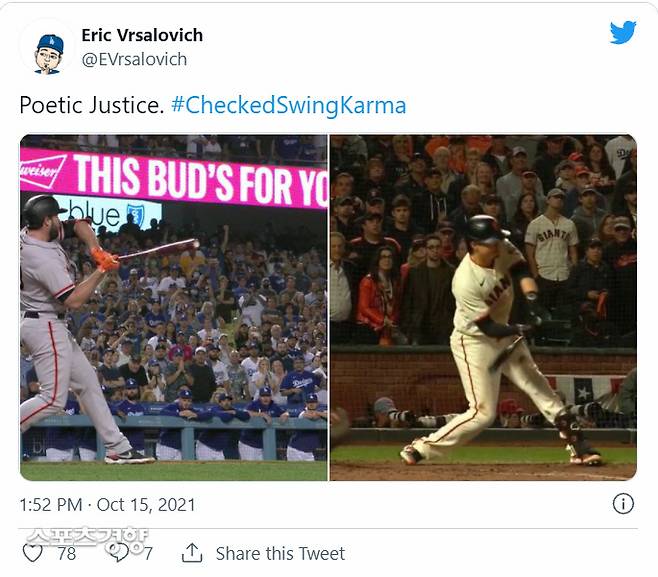Open the @EVrsalovich handle link

point(134,60)
